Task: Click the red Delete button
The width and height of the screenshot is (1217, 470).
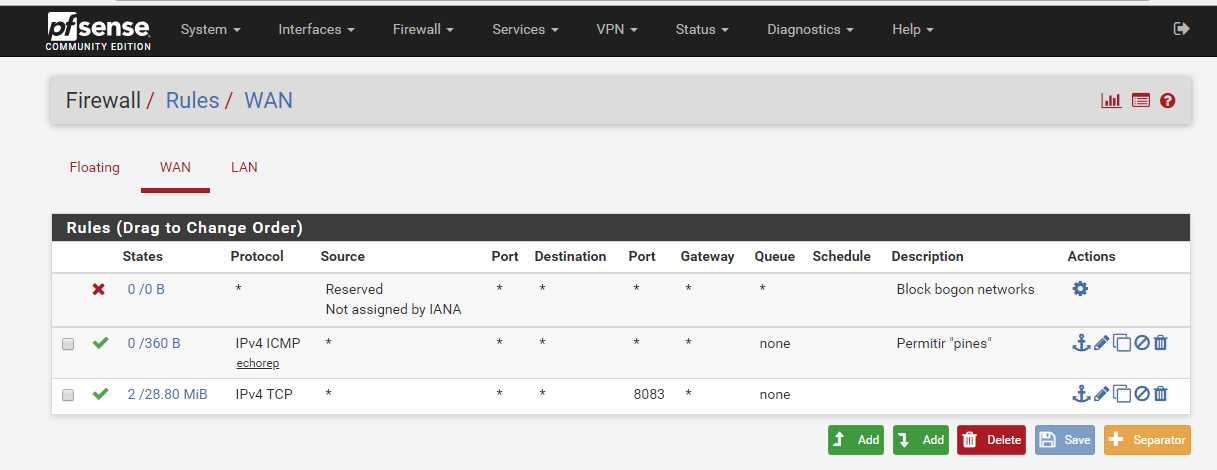Action: (991, 440)
